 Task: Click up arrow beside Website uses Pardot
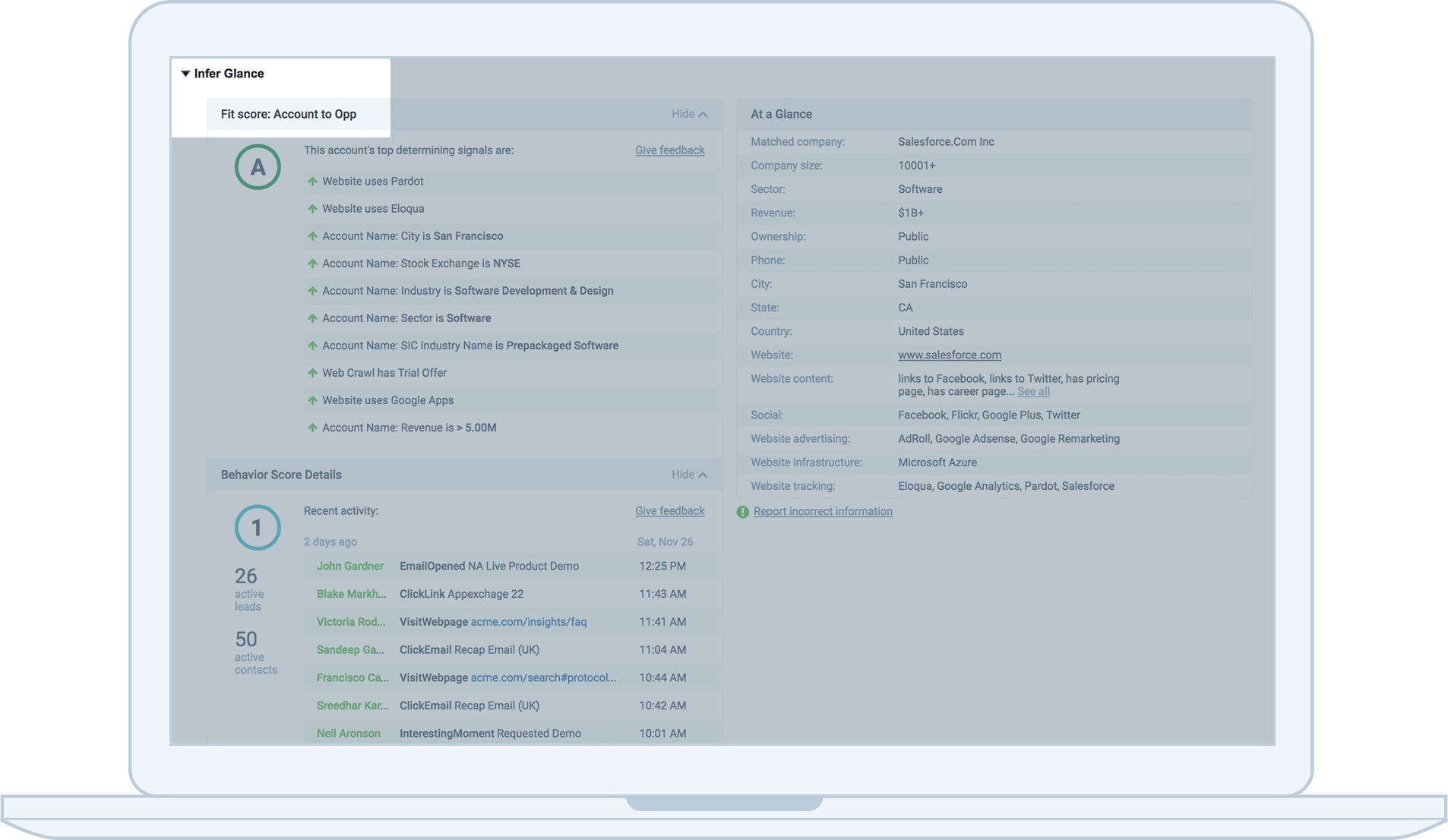[312, 182]
